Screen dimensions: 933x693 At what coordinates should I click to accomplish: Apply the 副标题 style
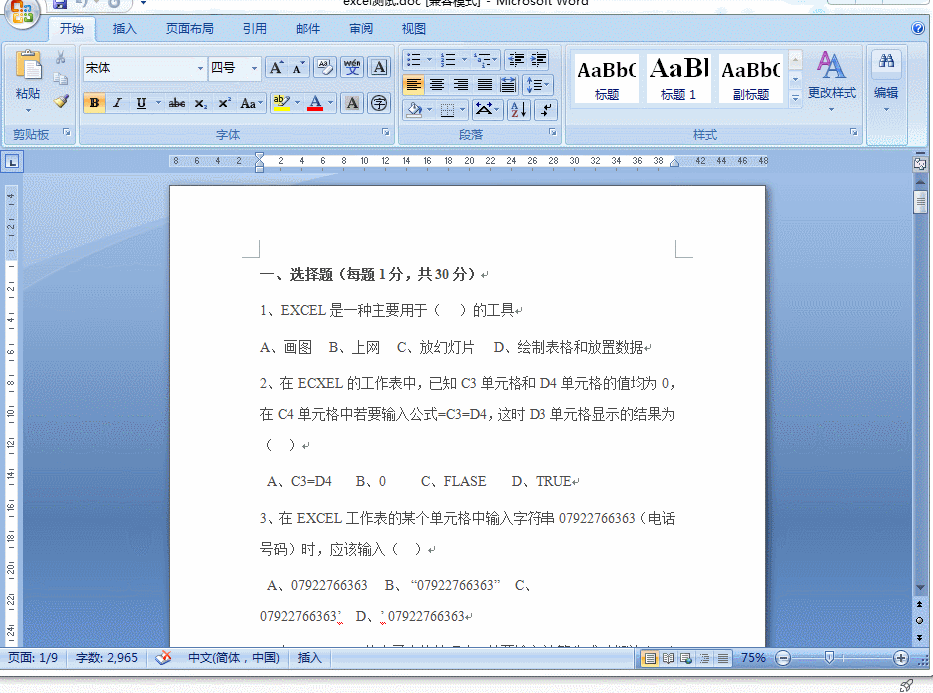click(751, 79)
